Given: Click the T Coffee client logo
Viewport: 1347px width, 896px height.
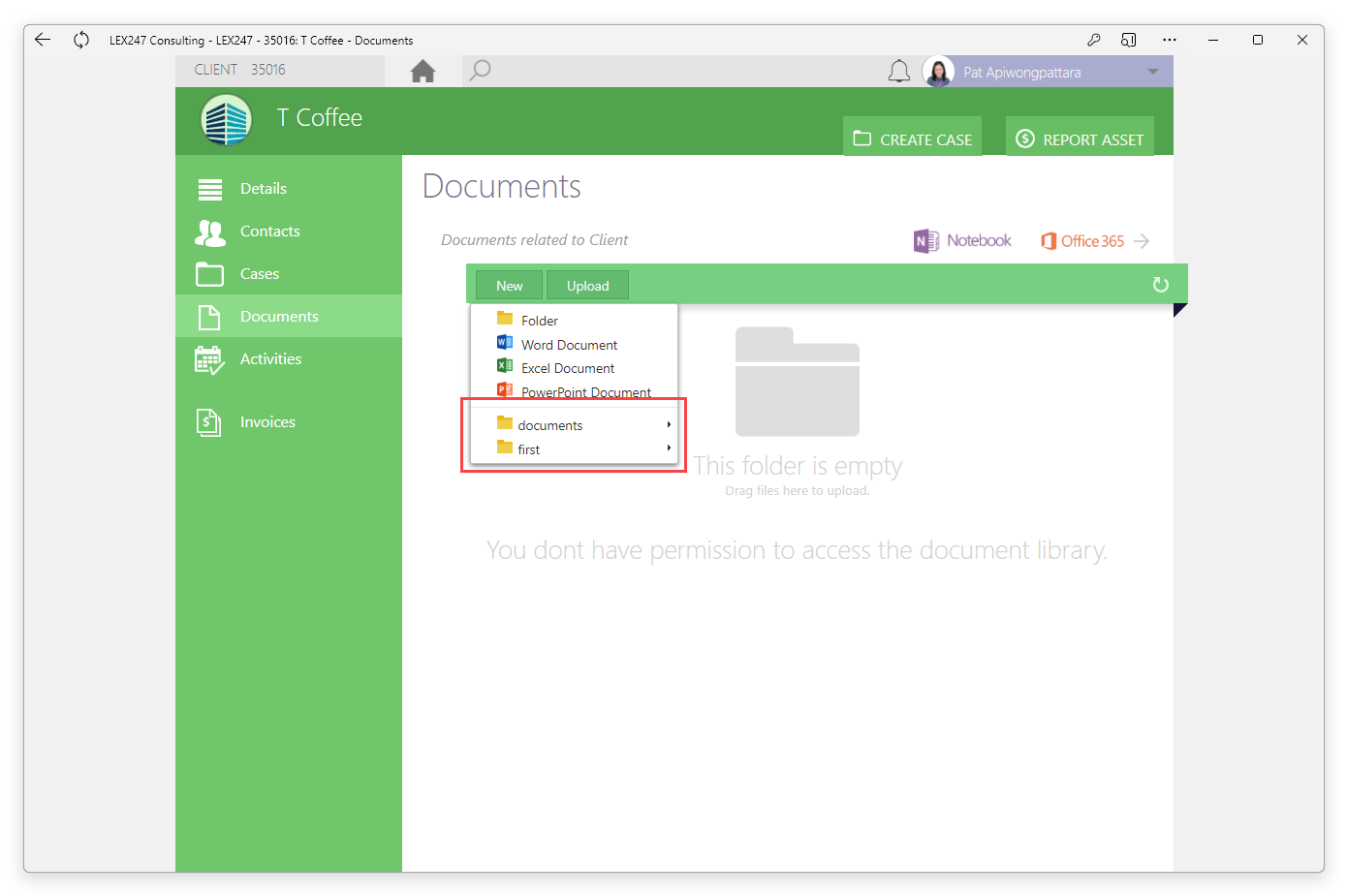Looking at the screenshot, I should point(226,120).
